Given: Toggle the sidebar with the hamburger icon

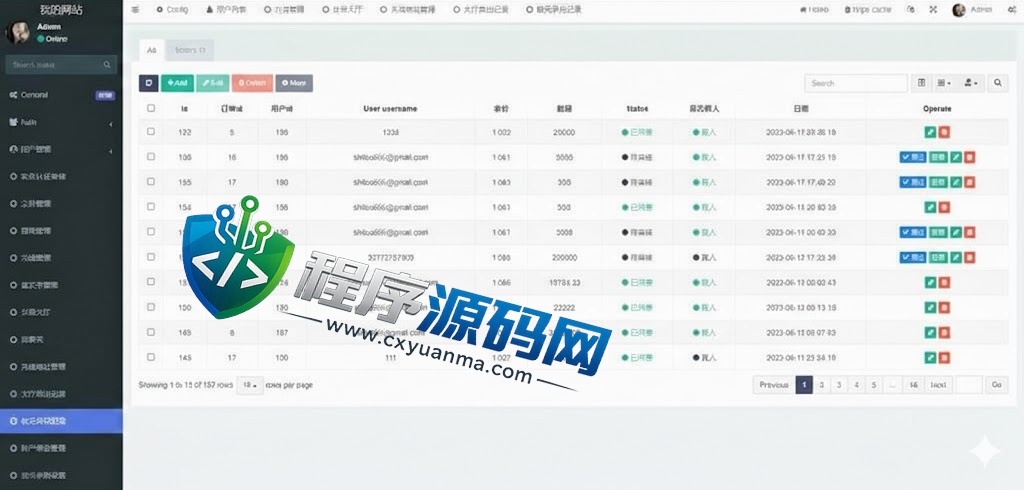Looking at the screenshot, I should 135,10.
